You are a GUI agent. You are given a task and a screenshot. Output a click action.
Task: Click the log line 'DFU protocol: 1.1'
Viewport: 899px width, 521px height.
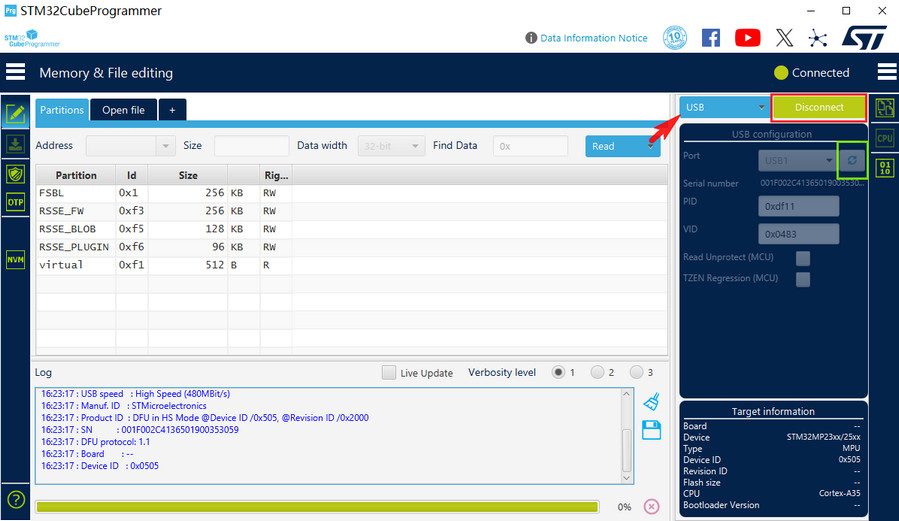pos(95,442)
